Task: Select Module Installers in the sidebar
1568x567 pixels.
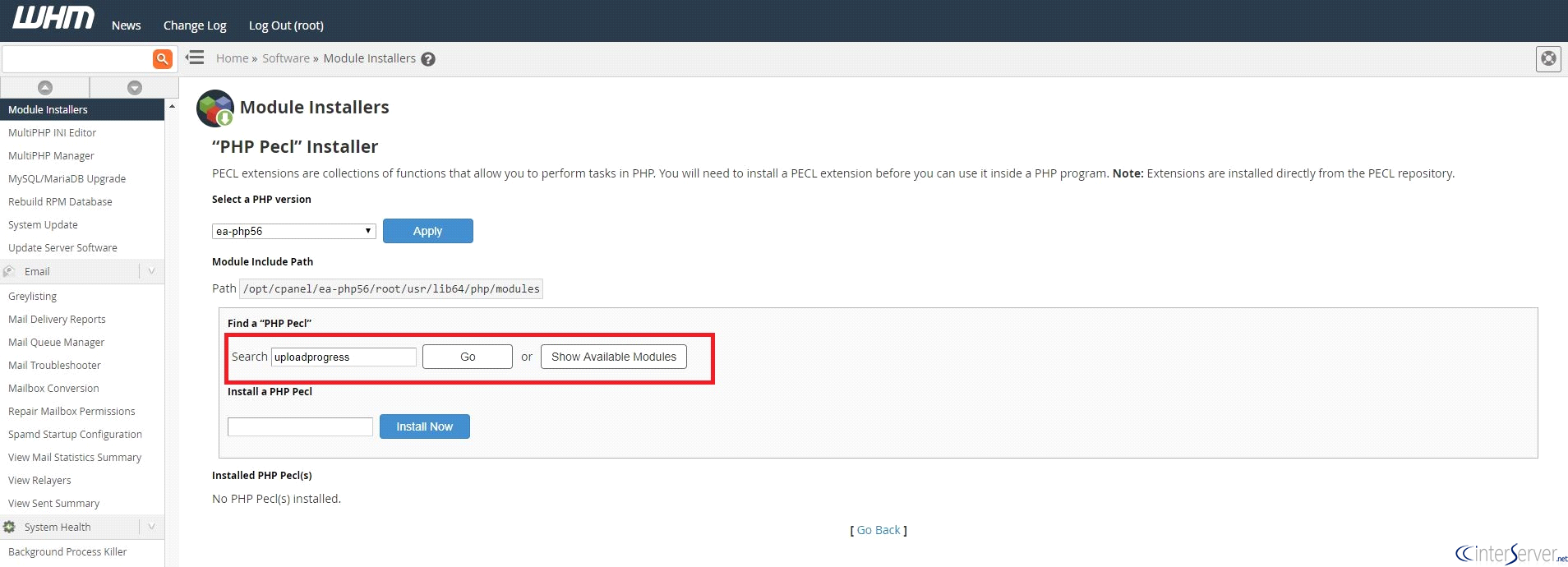Action: pyautogui.click(x=82, y=109)
